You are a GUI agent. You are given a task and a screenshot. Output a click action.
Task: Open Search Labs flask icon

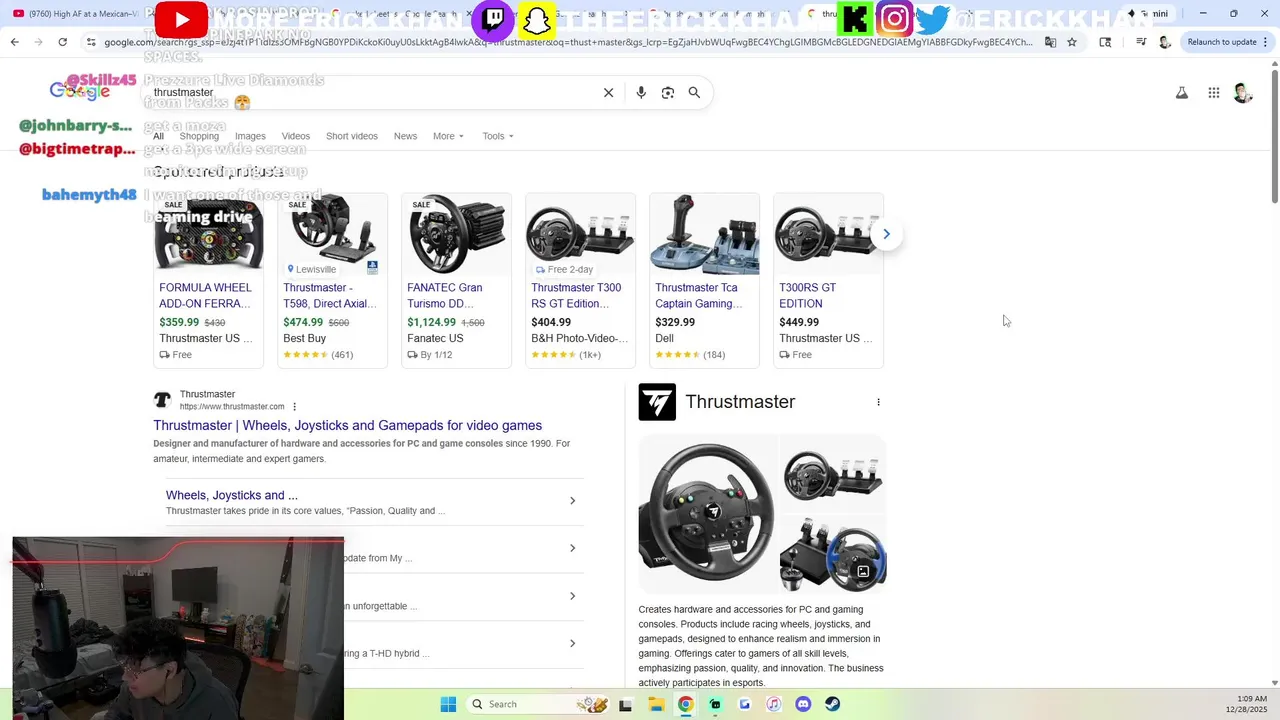coord(1181,93)
